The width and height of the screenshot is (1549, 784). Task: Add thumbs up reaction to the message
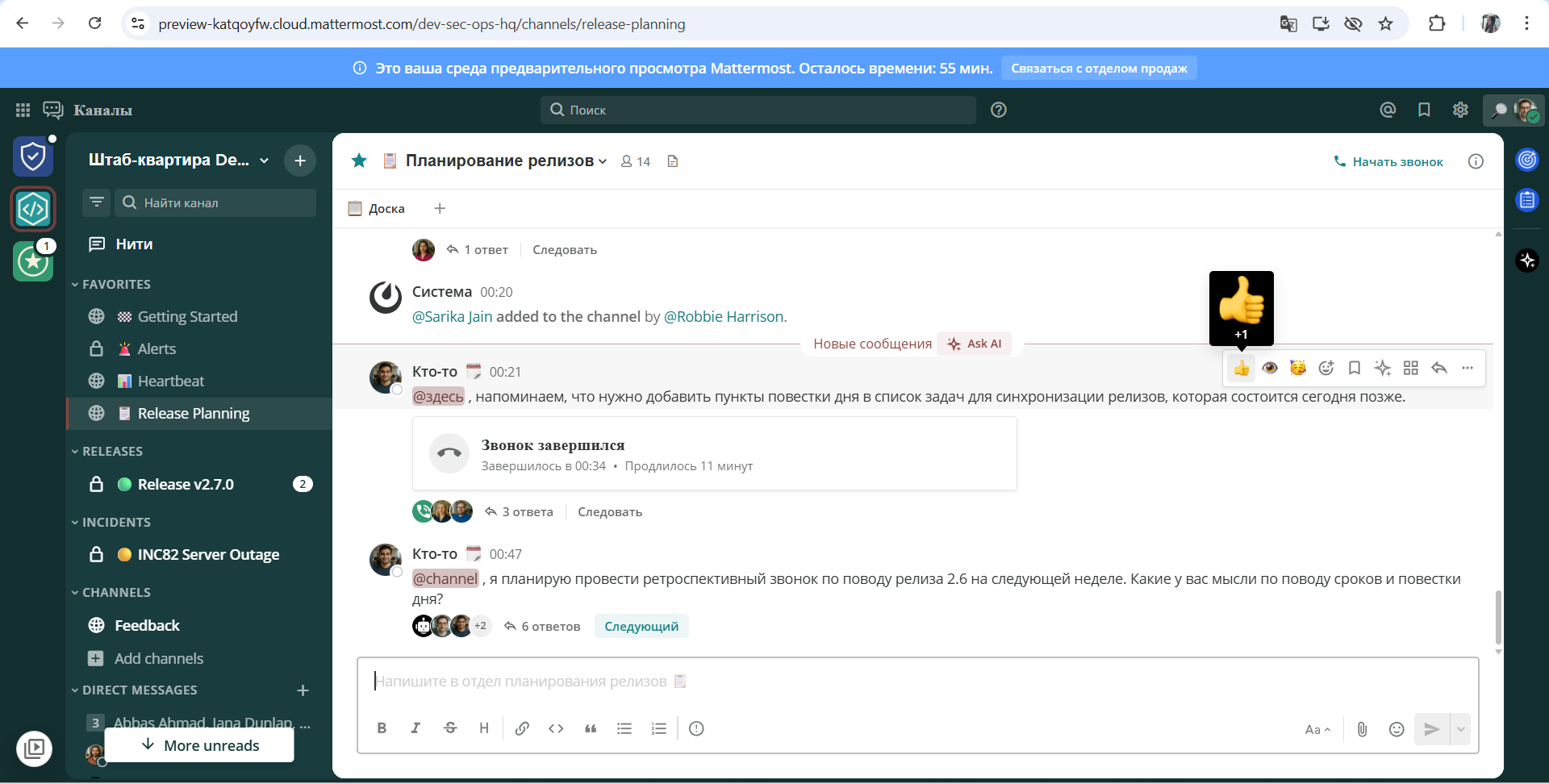tap(1242, 368)
